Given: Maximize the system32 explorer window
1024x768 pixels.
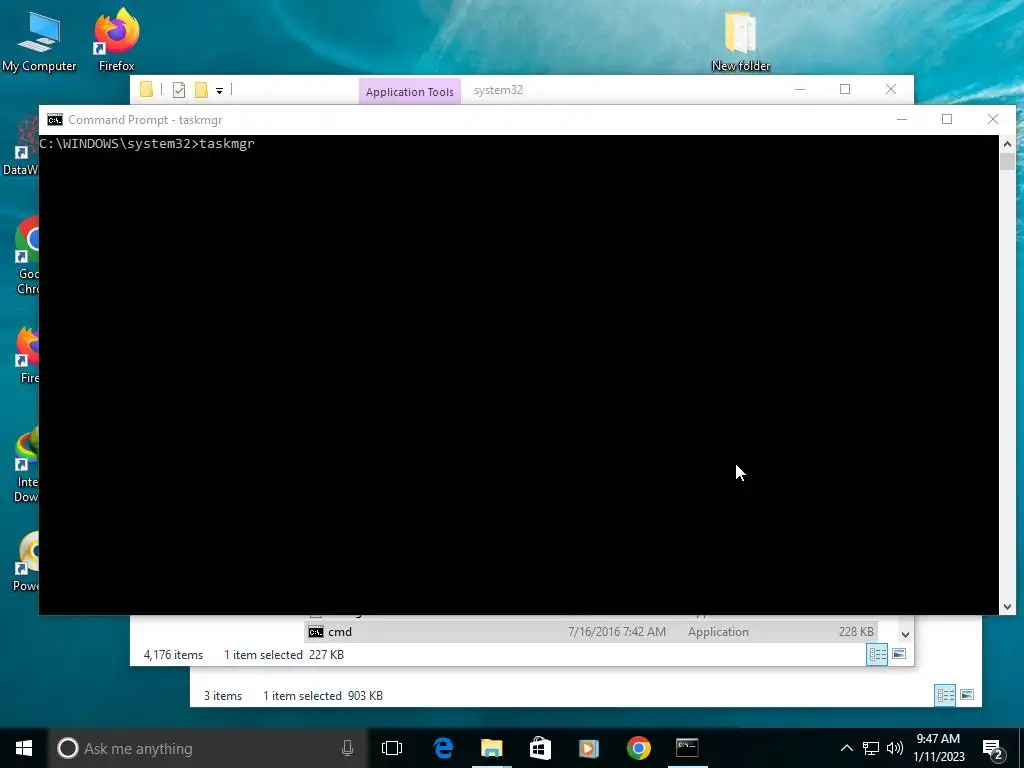Looking at the screenshot, I should pyautogui.click(x=845, y=89).
